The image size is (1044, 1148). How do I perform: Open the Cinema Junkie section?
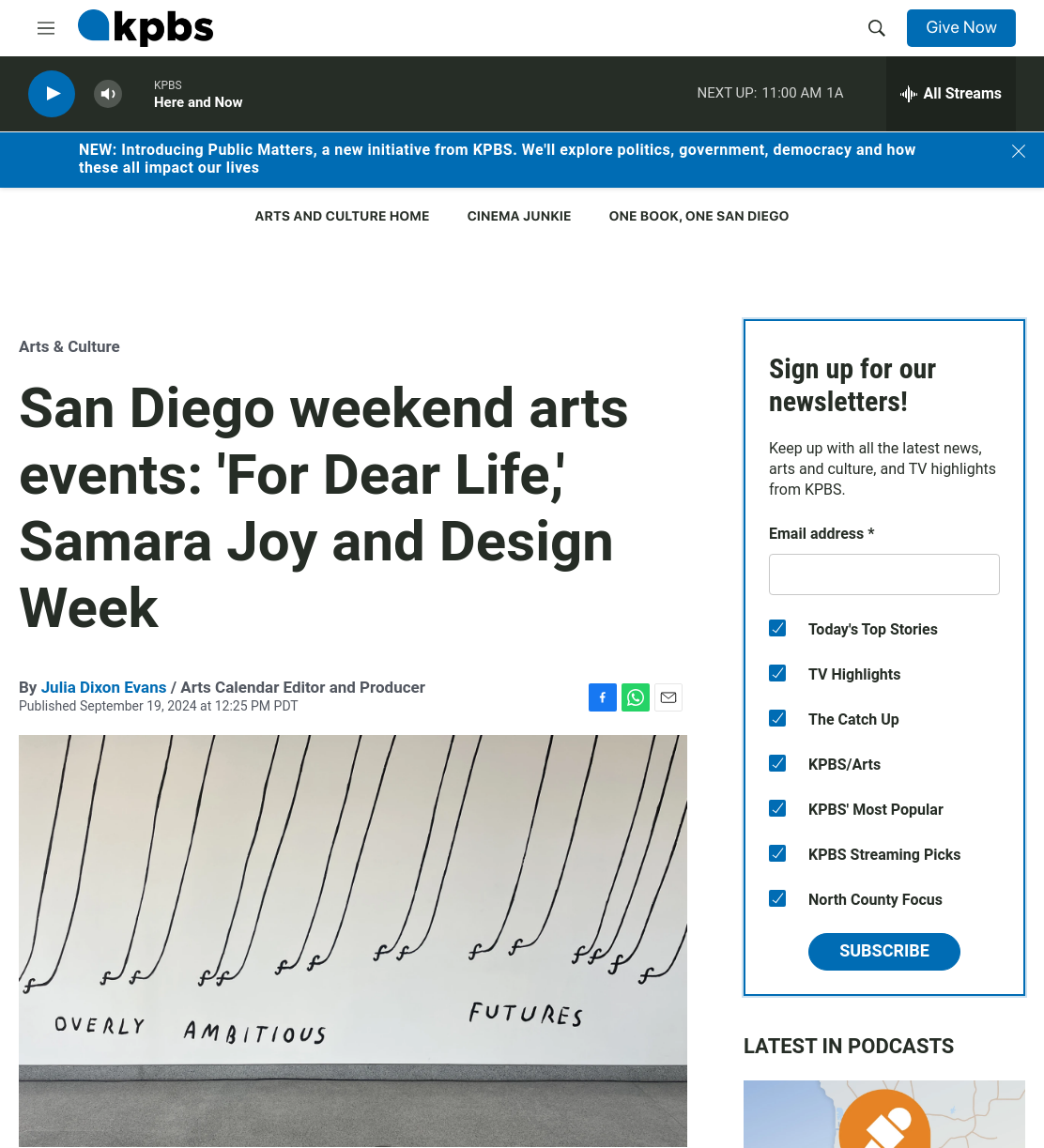tap(519, 216)
